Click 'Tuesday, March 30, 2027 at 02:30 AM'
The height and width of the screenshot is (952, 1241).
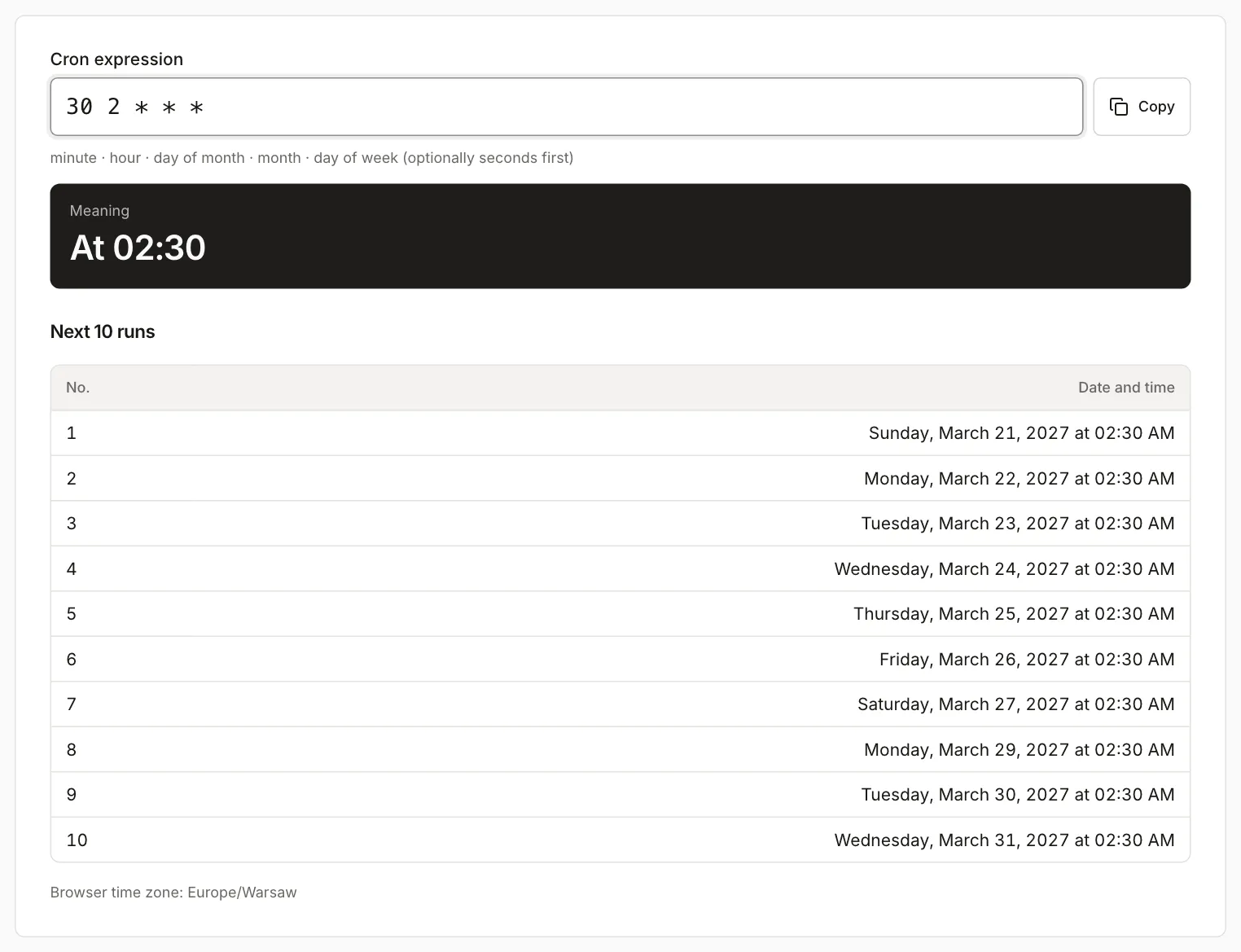pos(1018,795)
